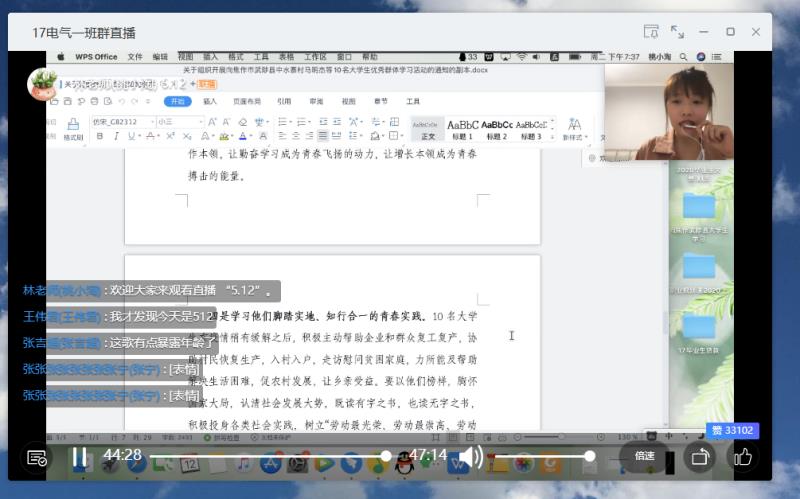
Task: Click the streamer avatar at top left
Action: (x=43, y=84)
